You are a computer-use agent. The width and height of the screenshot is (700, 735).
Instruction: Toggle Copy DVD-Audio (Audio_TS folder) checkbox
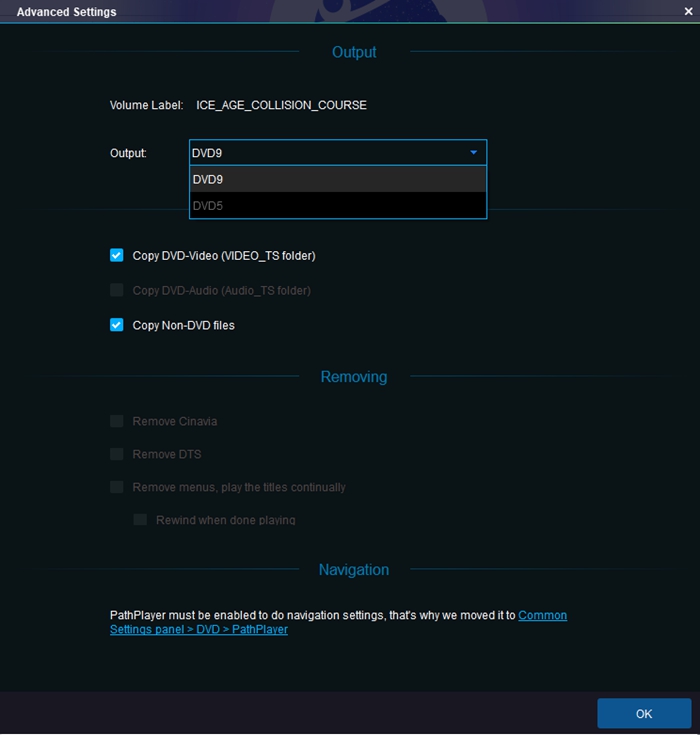117,290
